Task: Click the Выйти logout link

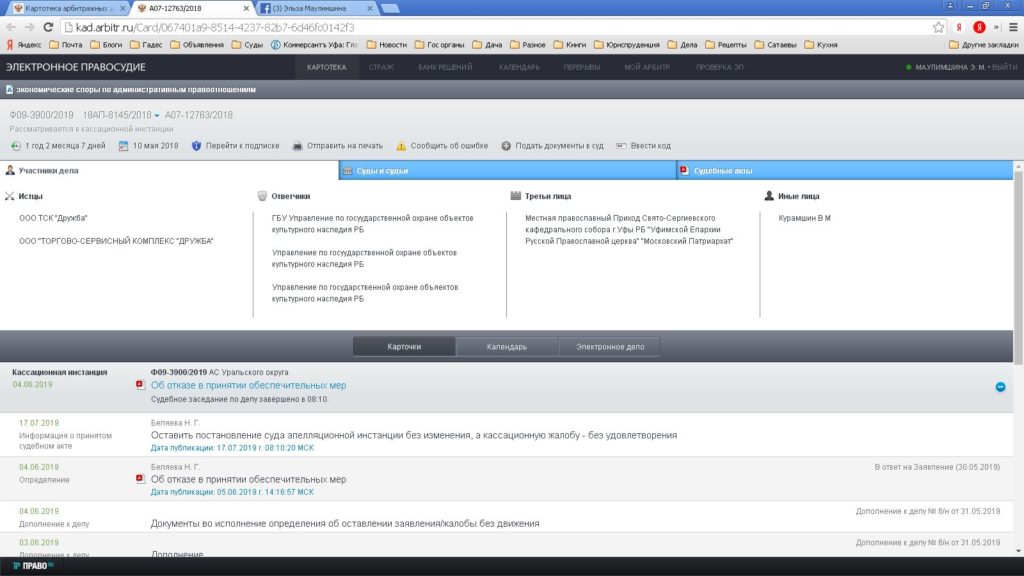Action: pyautogui.click(x=1003, y=67)
